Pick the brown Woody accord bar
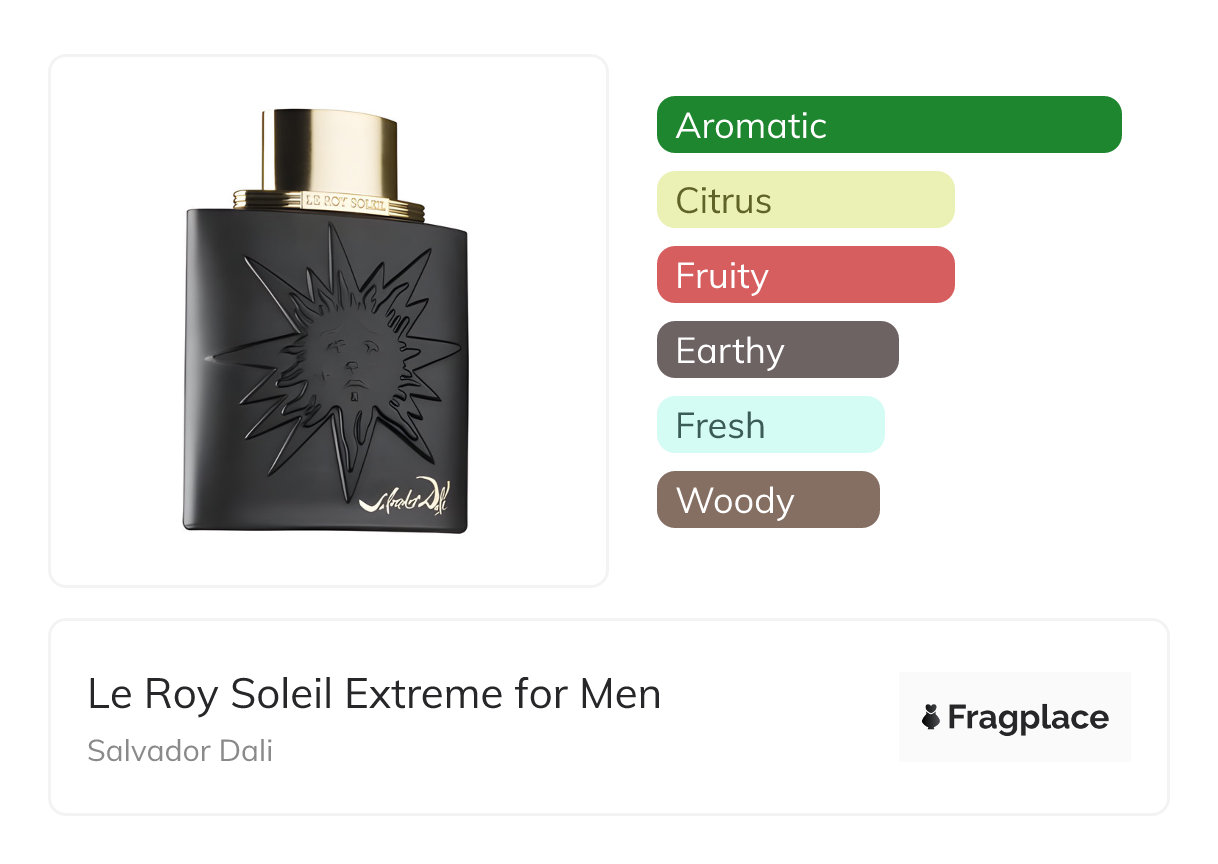Screen dimensions: 1218x864 click(x=768, y=500)
